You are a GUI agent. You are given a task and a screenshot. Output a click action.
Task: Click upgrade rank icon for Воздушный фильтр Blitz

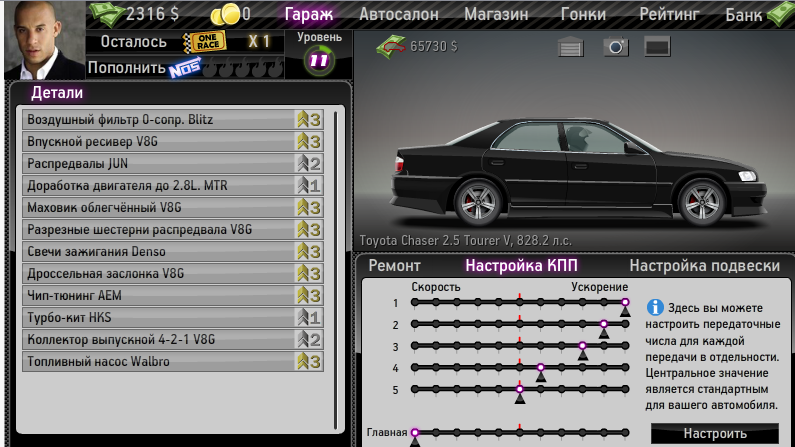pyautogui.click(x=309, y=120)
